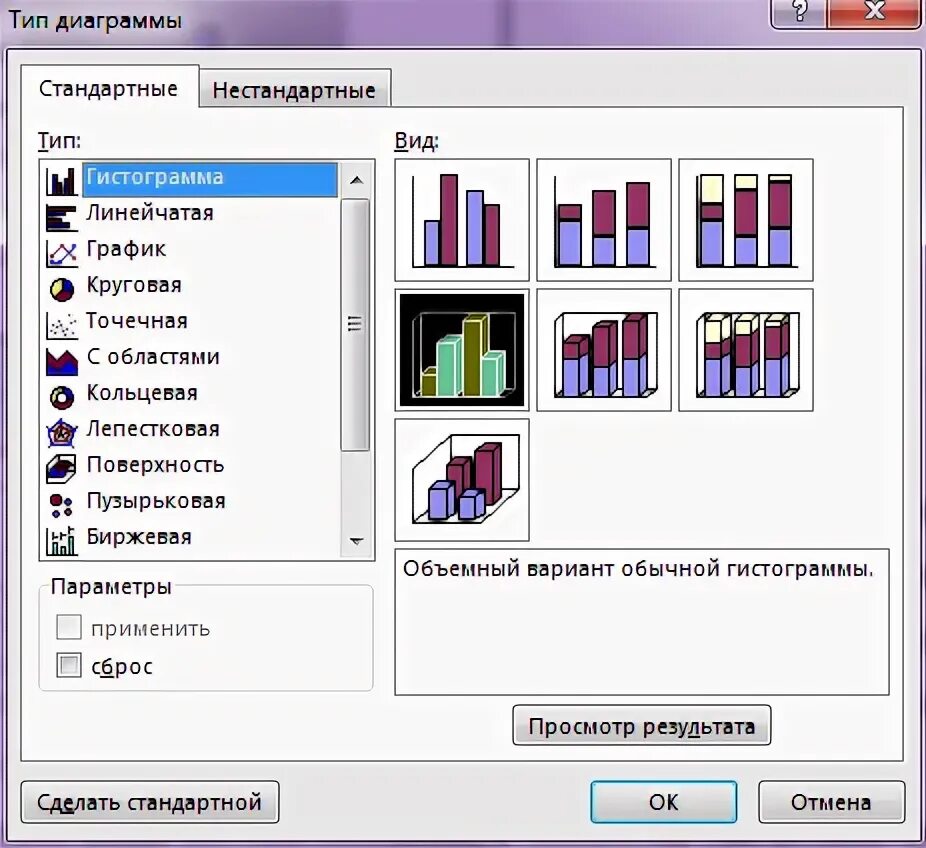Click the type list scroll down arrow
Image resolution: width=926 pixels, height=848 pixels.
[356, 540]
